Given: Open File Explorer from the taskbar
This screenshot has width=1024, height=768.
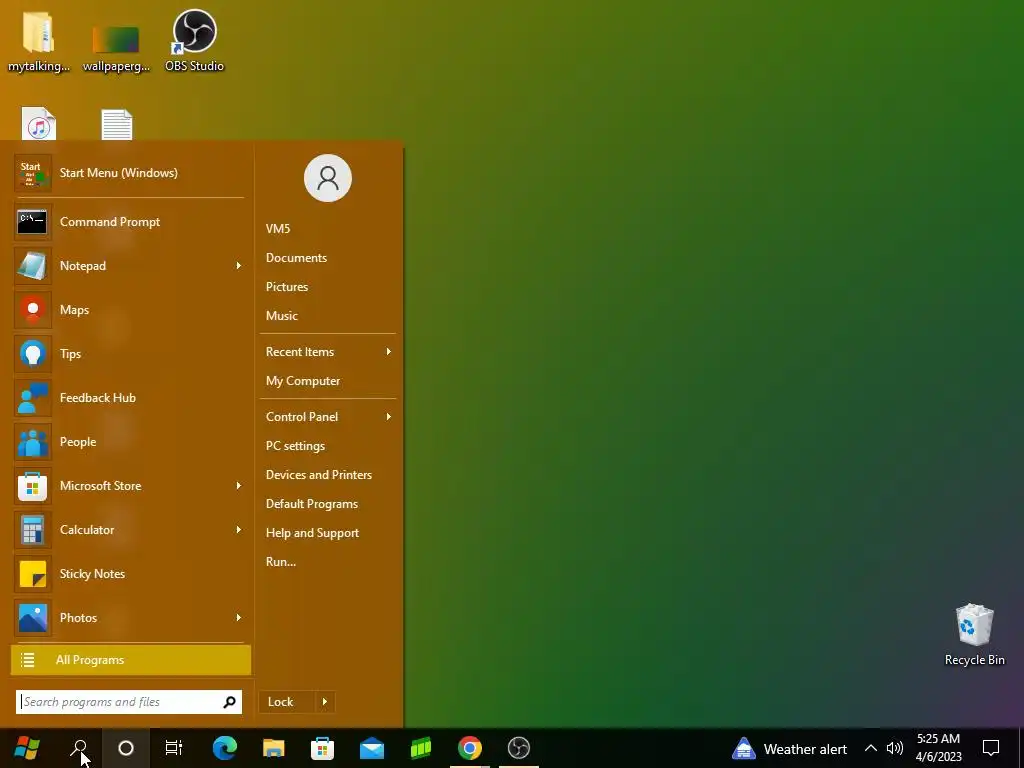Looking at the screenshot, I should point(274,748).
